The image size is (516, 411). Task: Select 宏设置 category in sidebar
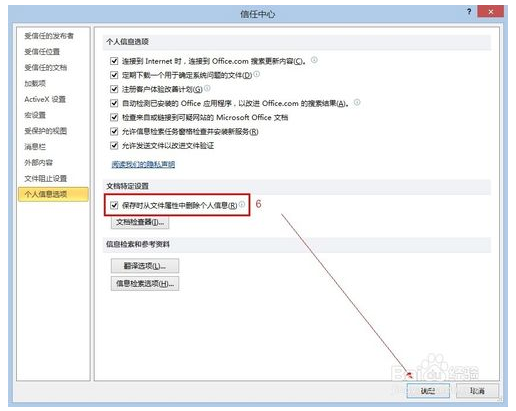(x=35, y=115)
